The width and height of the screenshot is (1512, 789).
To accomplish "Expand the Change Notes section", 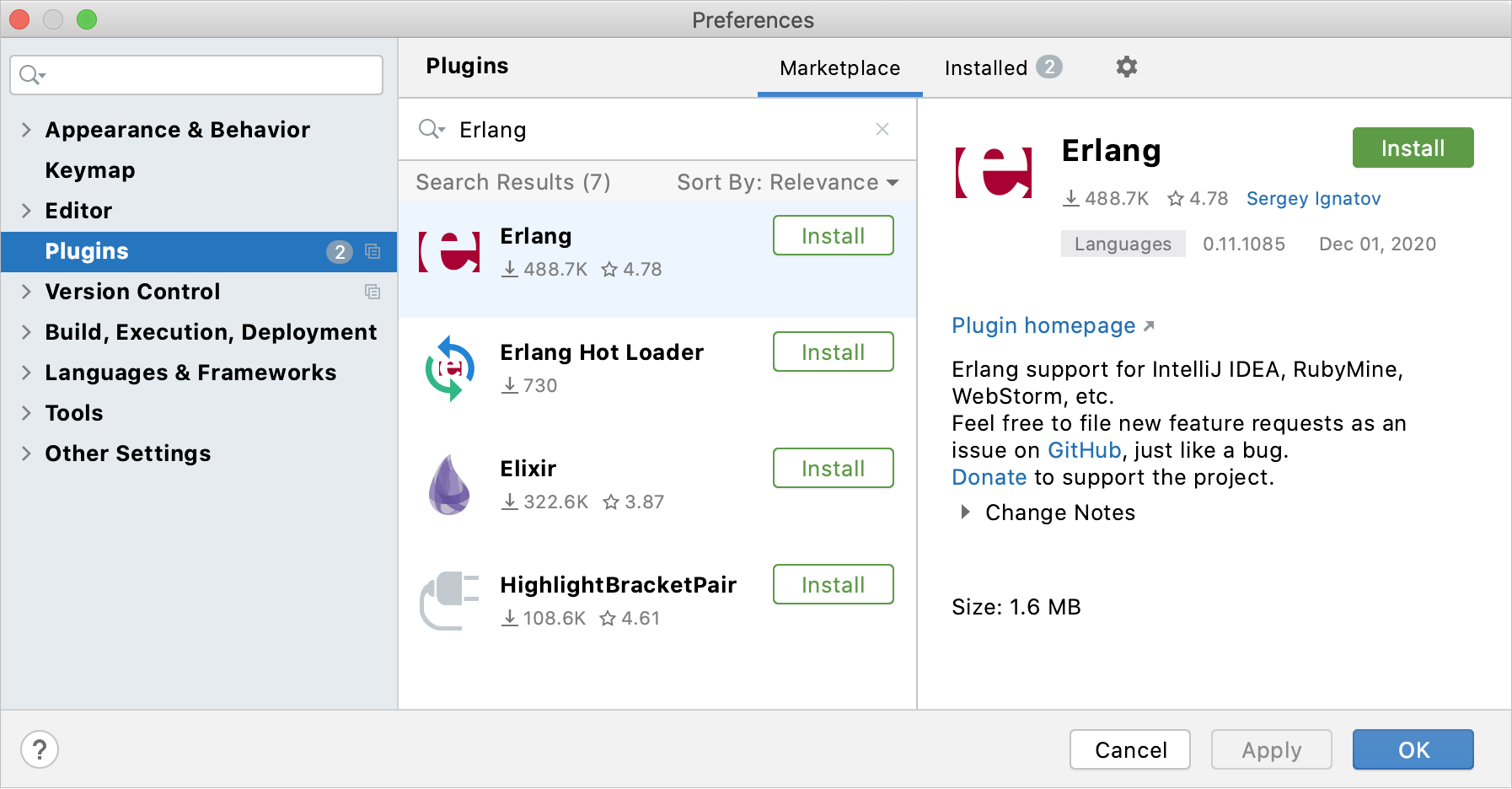I will pos(966,512).
